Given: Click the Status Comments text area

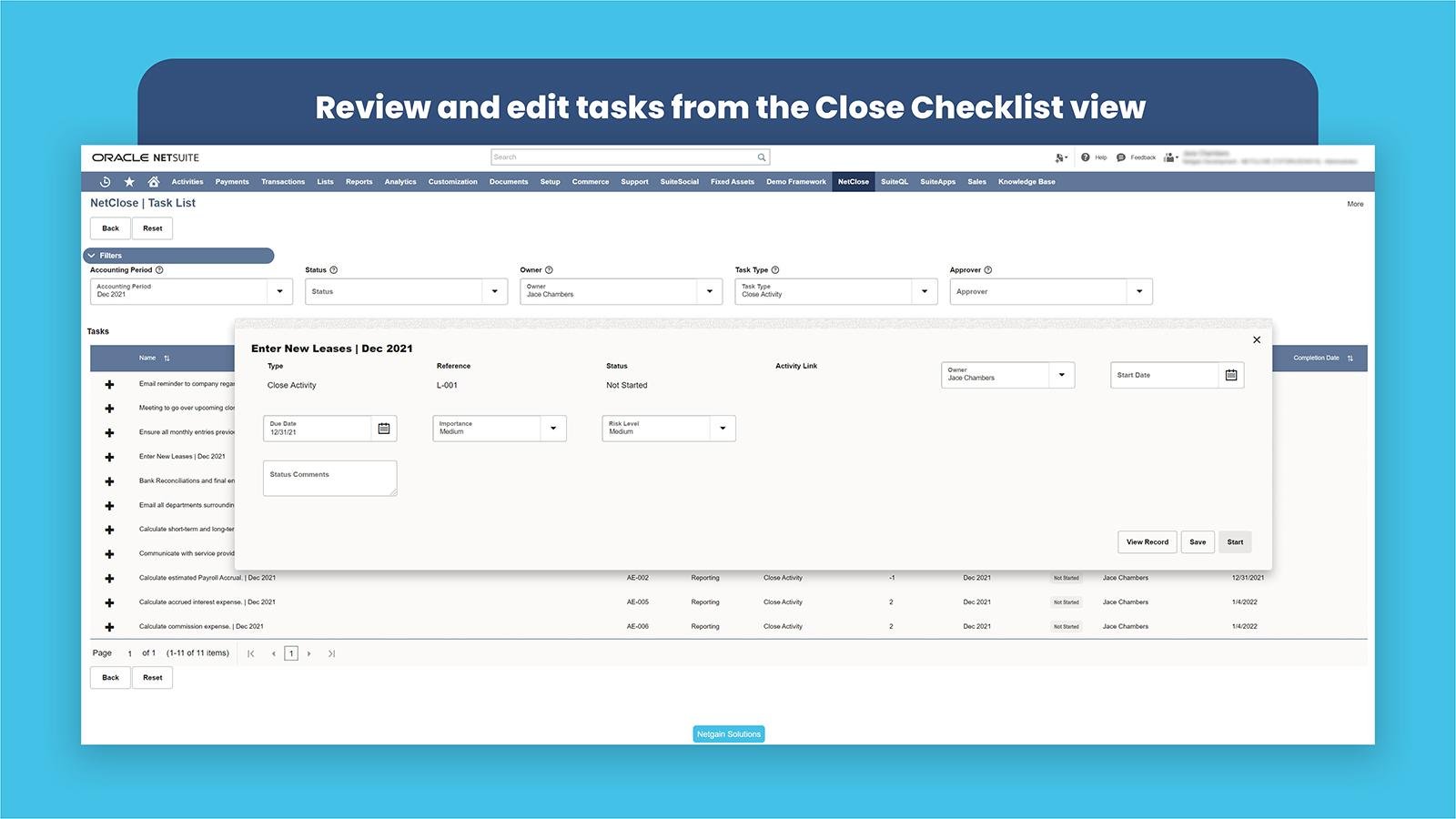Looking at the screenshot, I should click(330, 479).
